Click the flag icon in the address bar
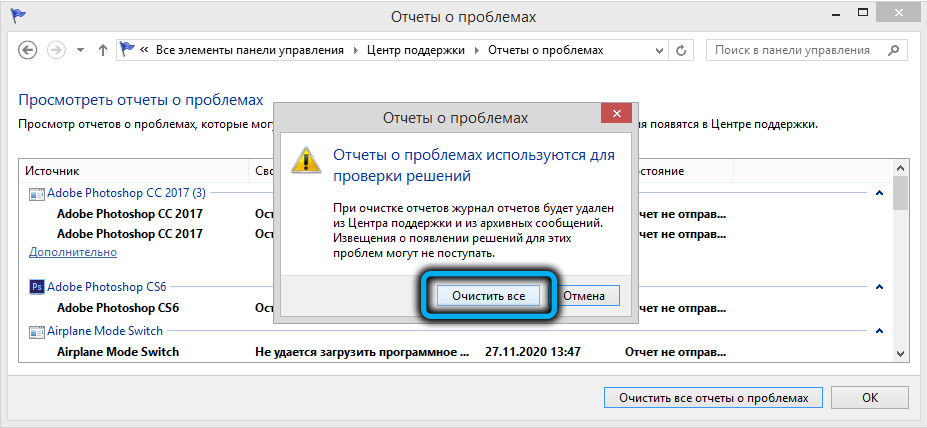The image size is (927, 428). coord(127,50)
